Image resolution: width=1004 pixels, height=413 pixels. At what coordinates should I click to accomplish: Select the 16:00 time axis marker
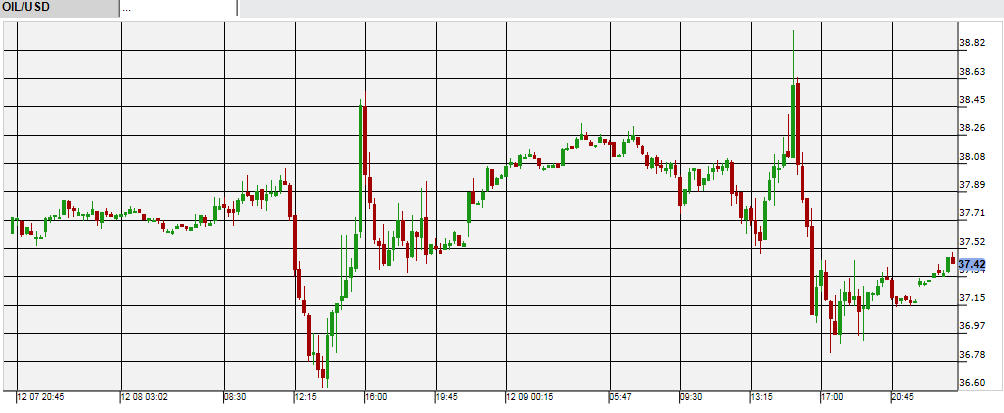pyautogui.click(x=376, y=397)
